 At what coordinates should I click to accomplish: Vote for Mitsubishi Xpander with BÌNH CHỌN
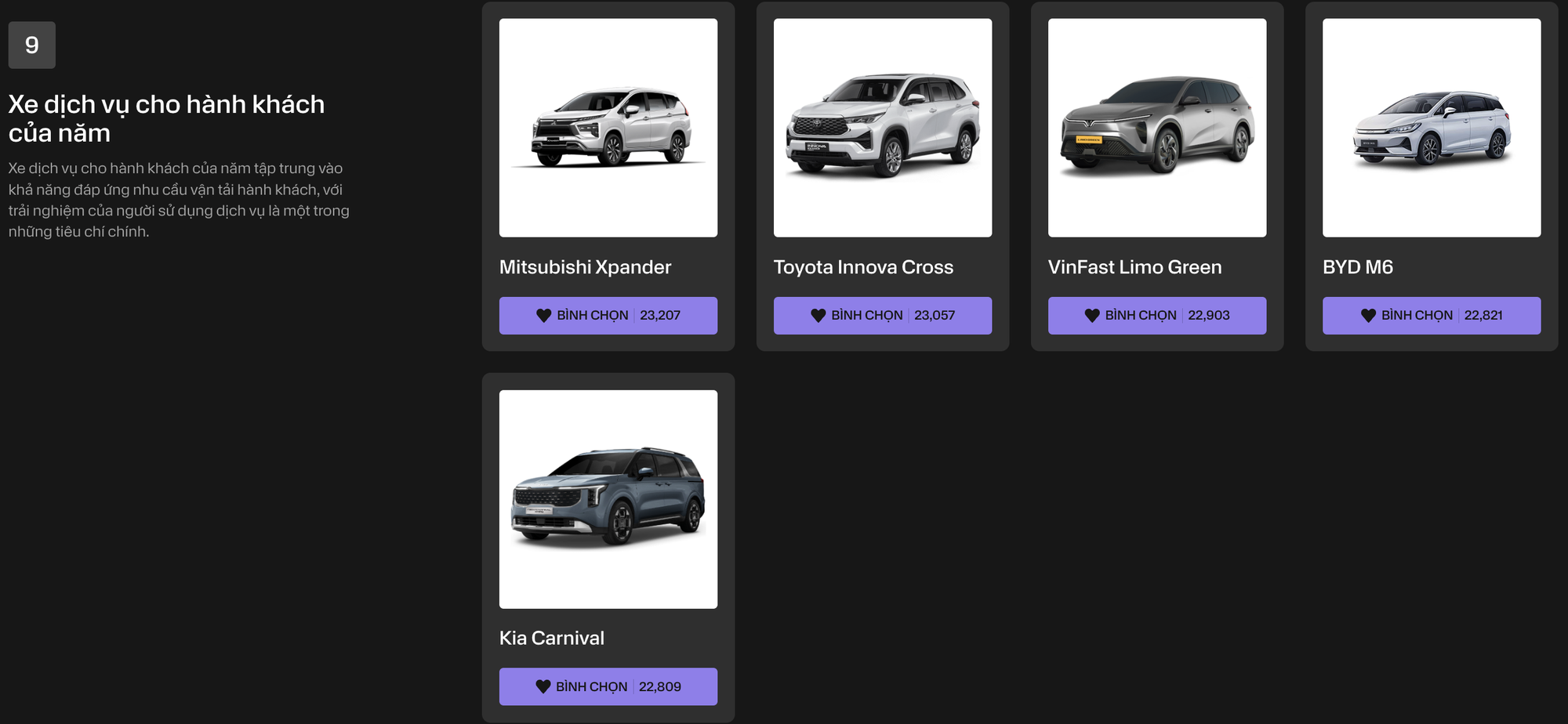point(608,316)
